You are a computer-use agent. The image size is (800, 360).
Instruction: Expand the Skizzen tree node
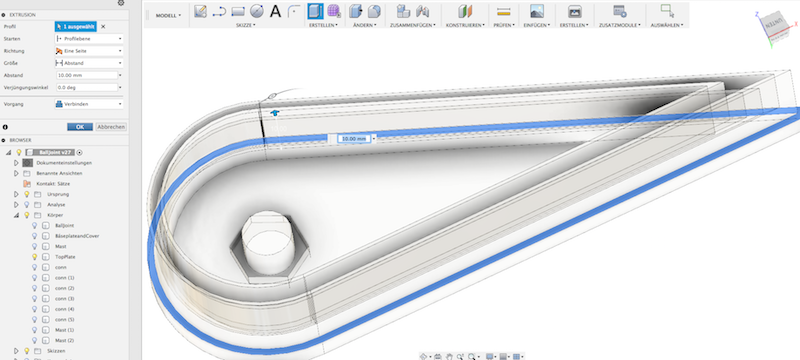(x=16, y=351)
